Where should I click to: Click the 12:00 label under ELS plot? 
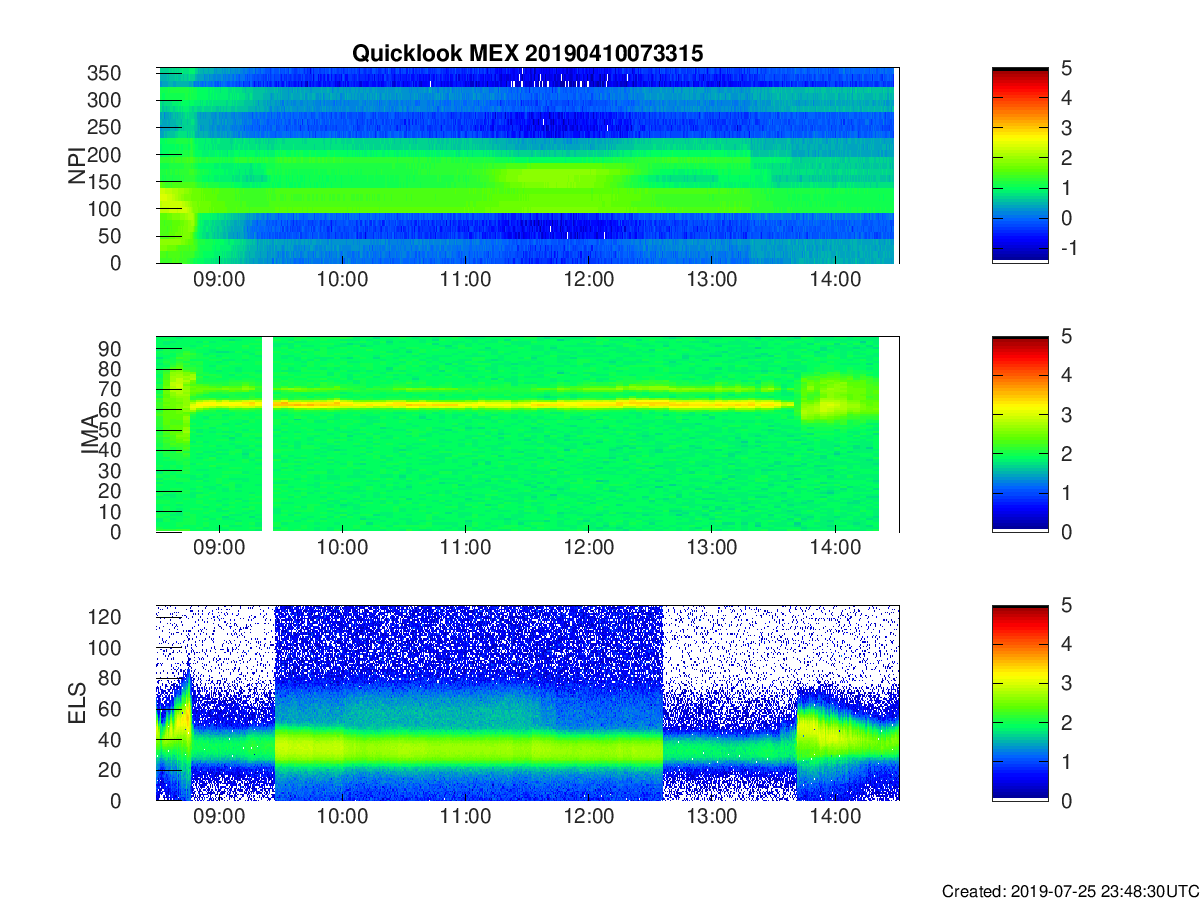(588, 817)
